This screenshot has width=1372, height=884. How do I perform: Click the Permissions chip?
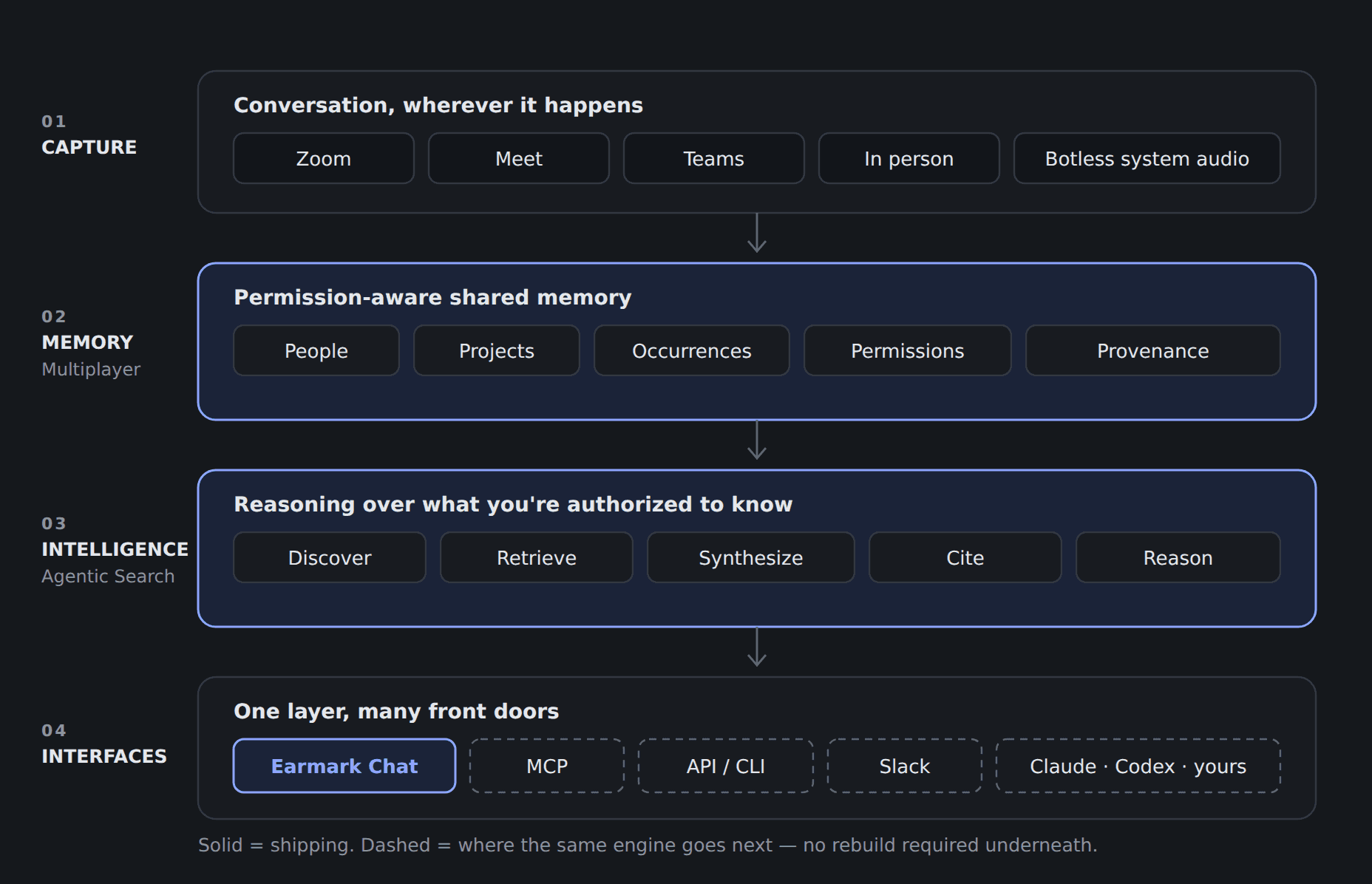pyautogui.click(x=908, y=350)
